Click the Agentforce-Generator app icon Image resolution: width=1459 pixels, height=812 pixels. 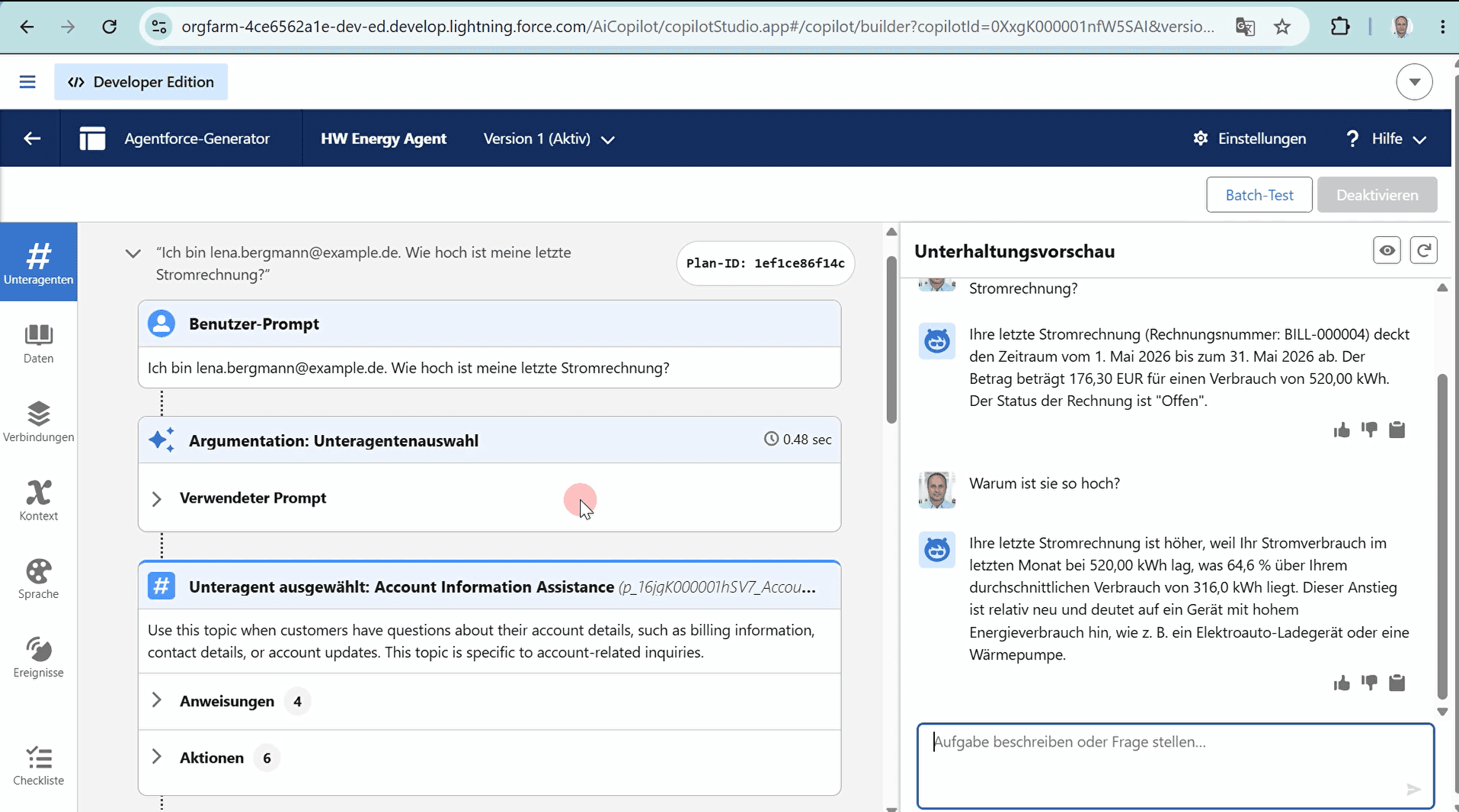[92, 139]
